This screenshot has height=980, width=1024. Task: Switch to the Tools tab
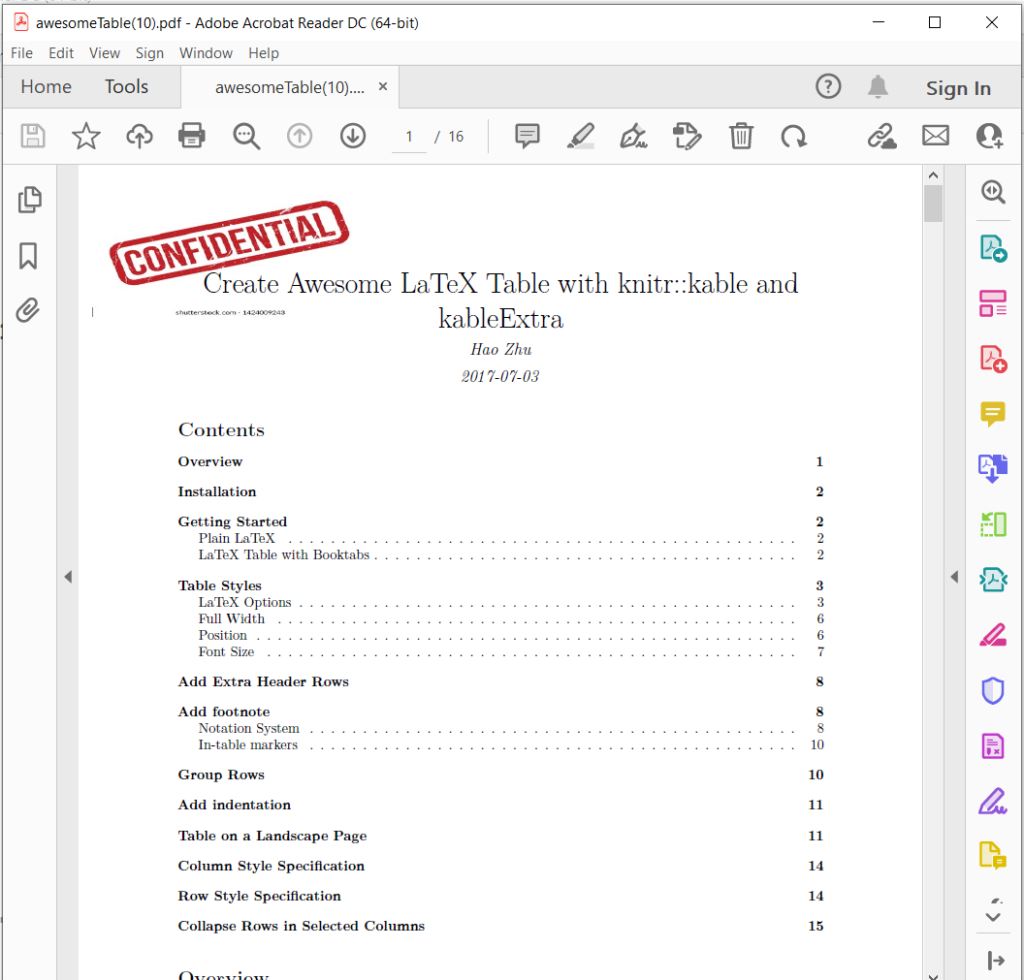coord(126,87)
